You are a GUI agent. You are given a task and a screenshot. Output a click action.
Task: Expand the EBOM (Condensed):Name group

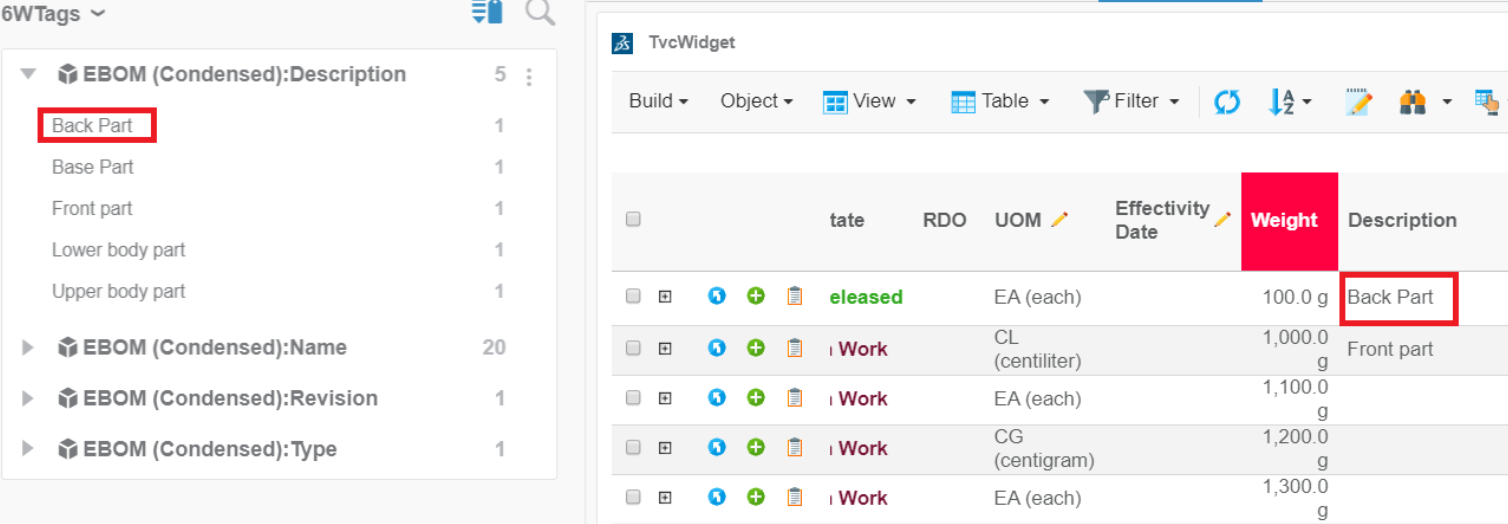coord(29,348)
